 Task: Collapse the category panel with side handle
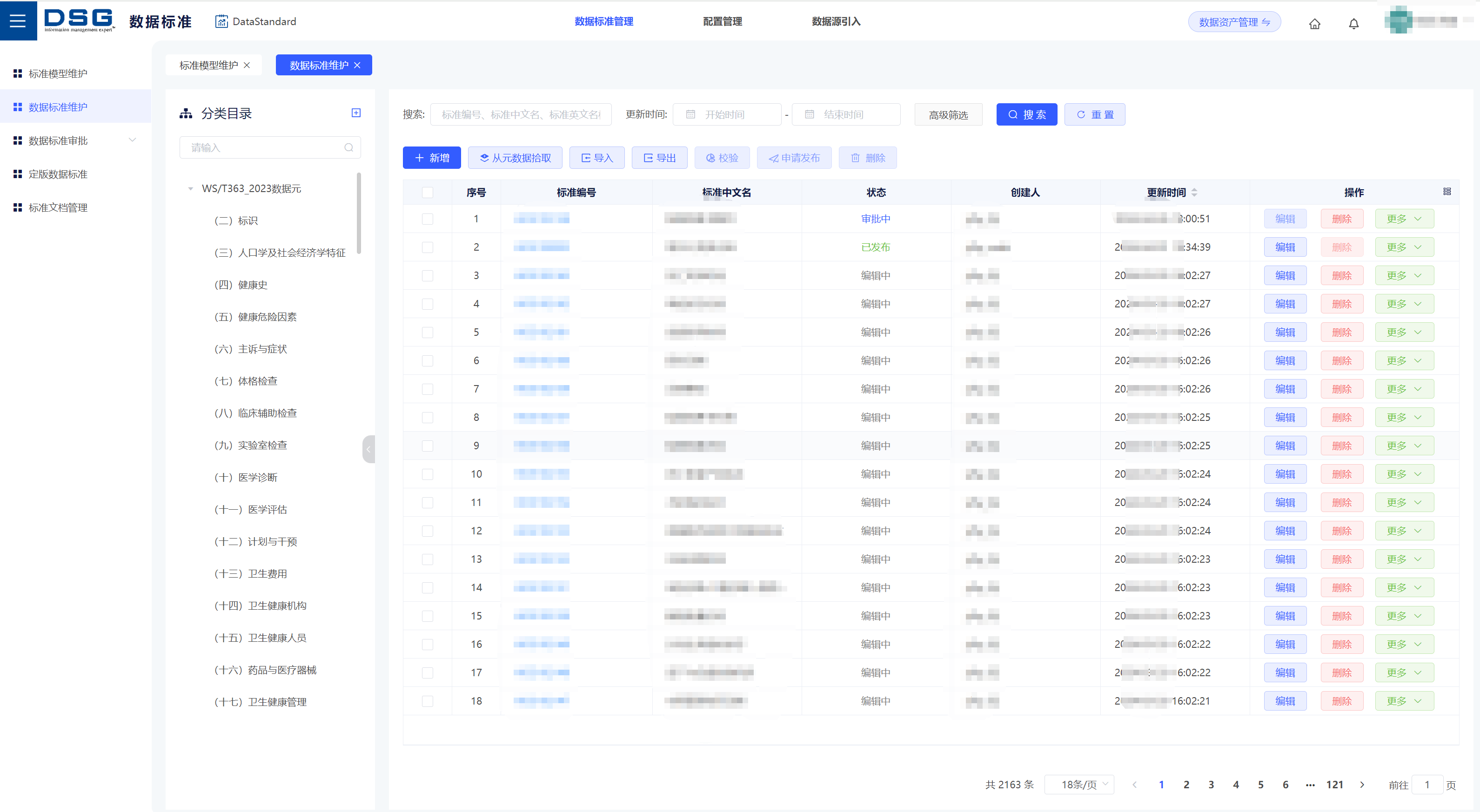coord(368,449)
